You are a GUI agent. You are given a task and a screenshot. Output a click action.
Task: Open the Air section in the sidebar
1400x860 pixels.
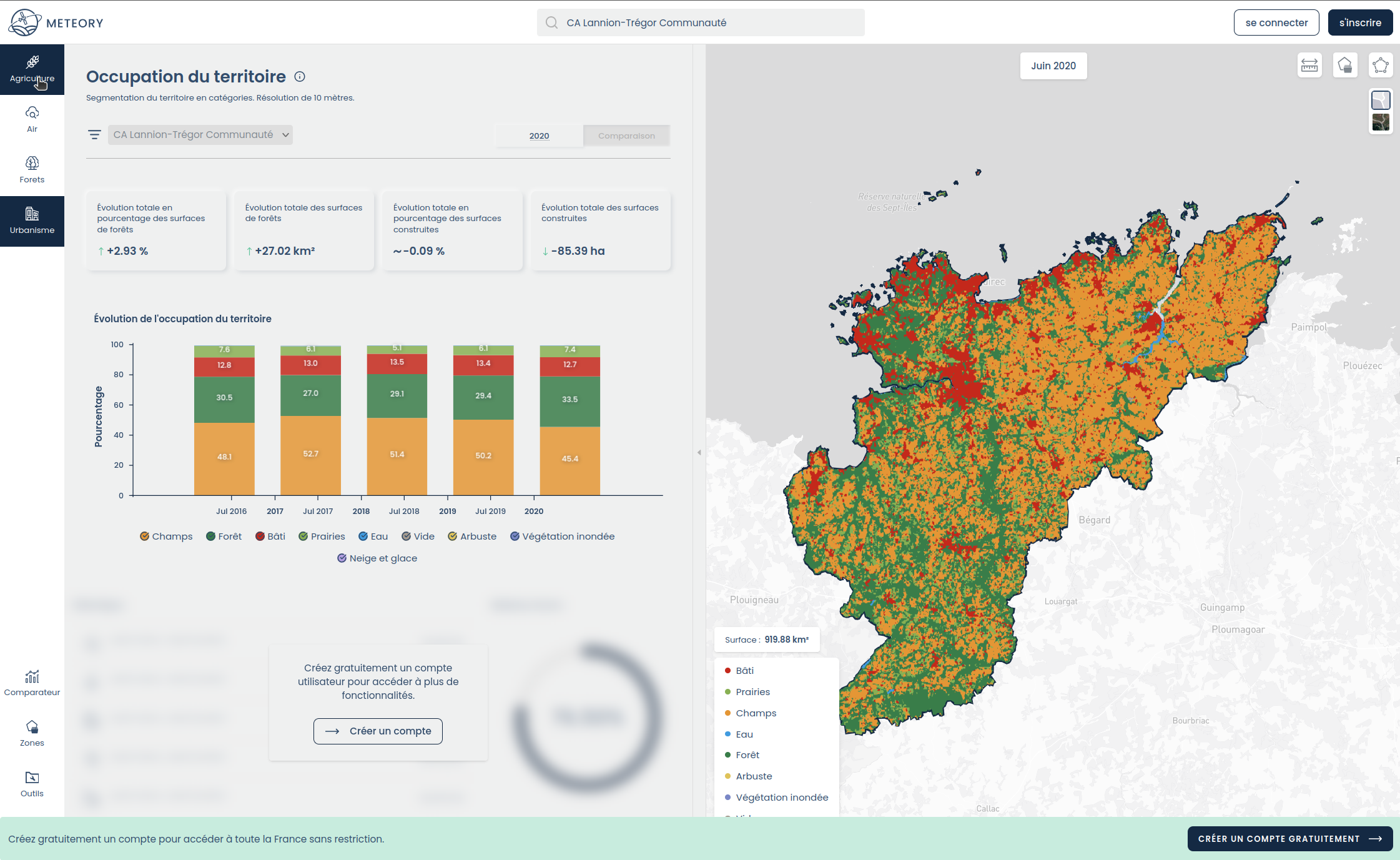tap(32, 119)
